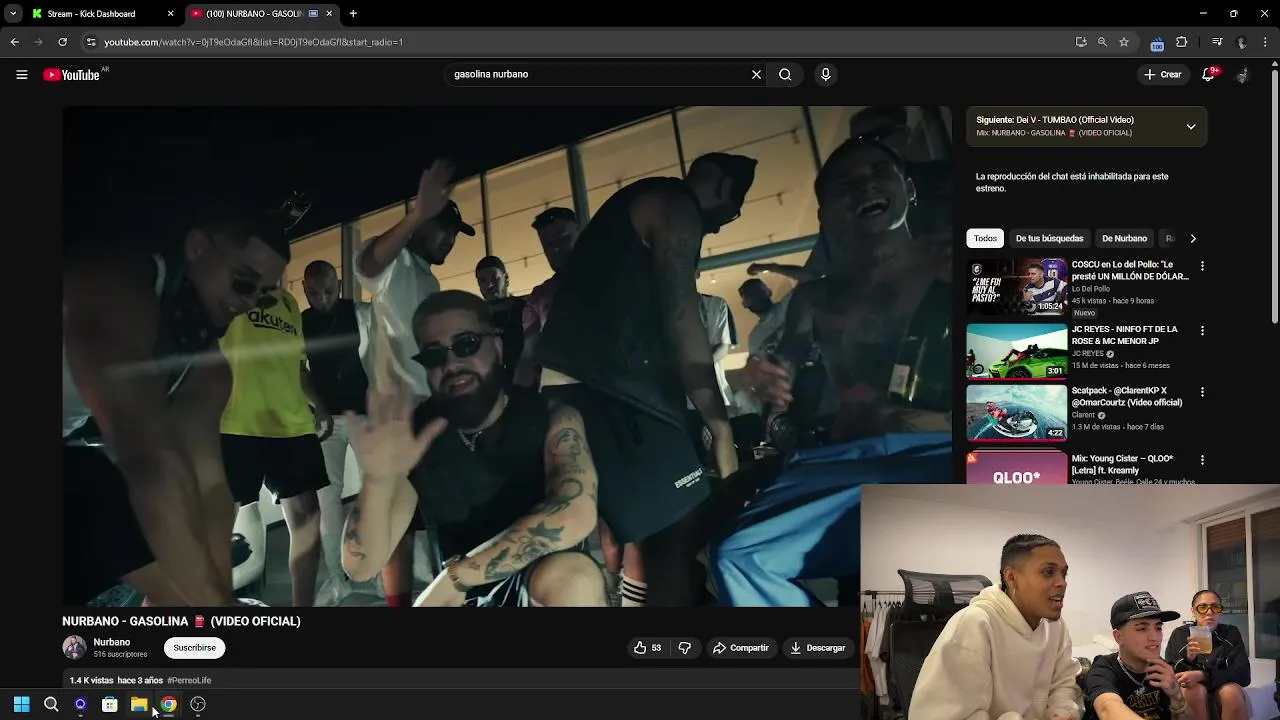
Task: Go back in browser history
Action: pyautogui.click(x=14, y=42)
